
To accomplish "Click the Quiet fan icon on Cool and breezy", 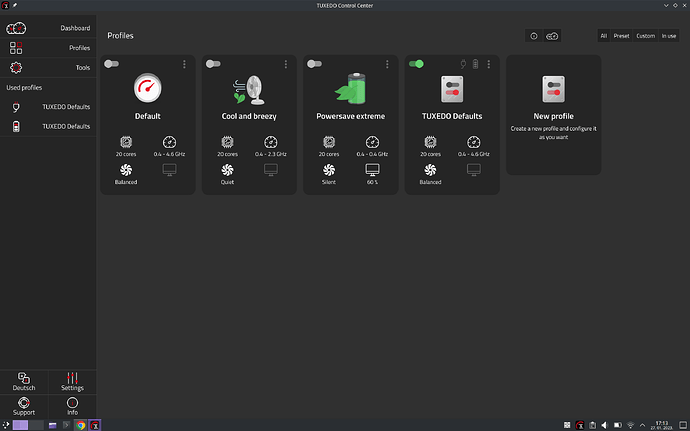I will [x=228, y=170].
